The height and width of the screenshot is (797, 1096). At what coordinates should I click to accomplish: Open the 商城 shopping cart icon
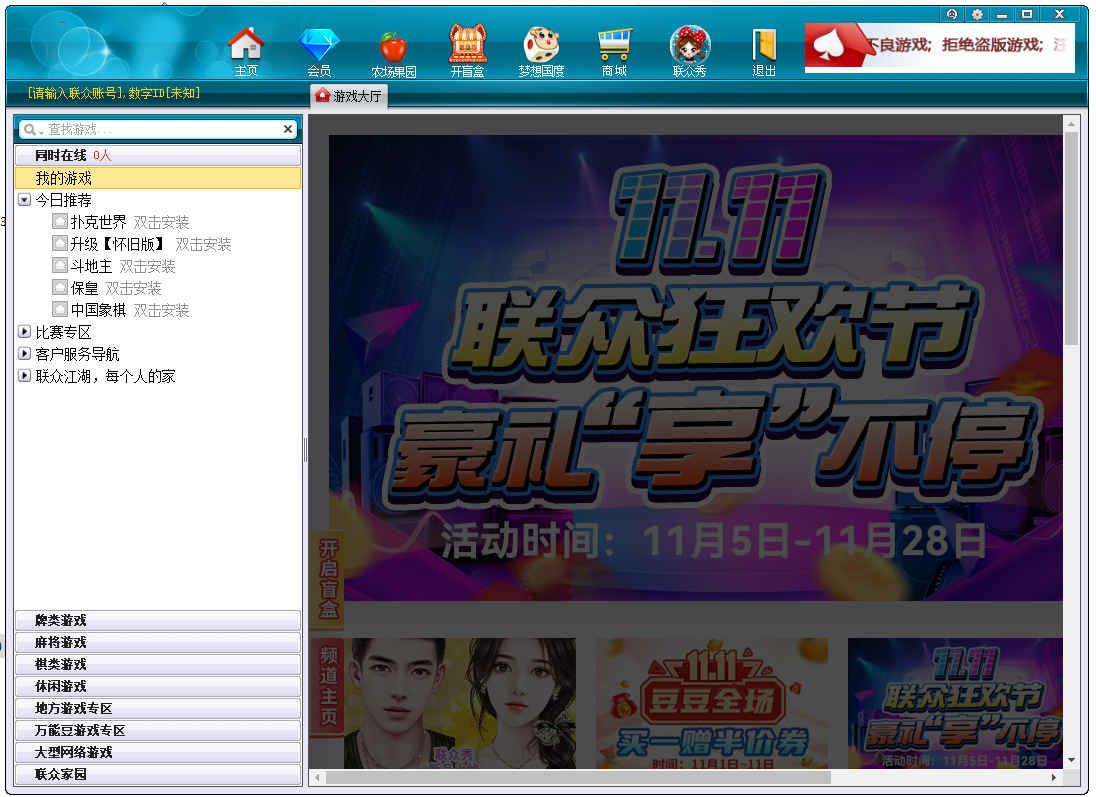[614, 51]
